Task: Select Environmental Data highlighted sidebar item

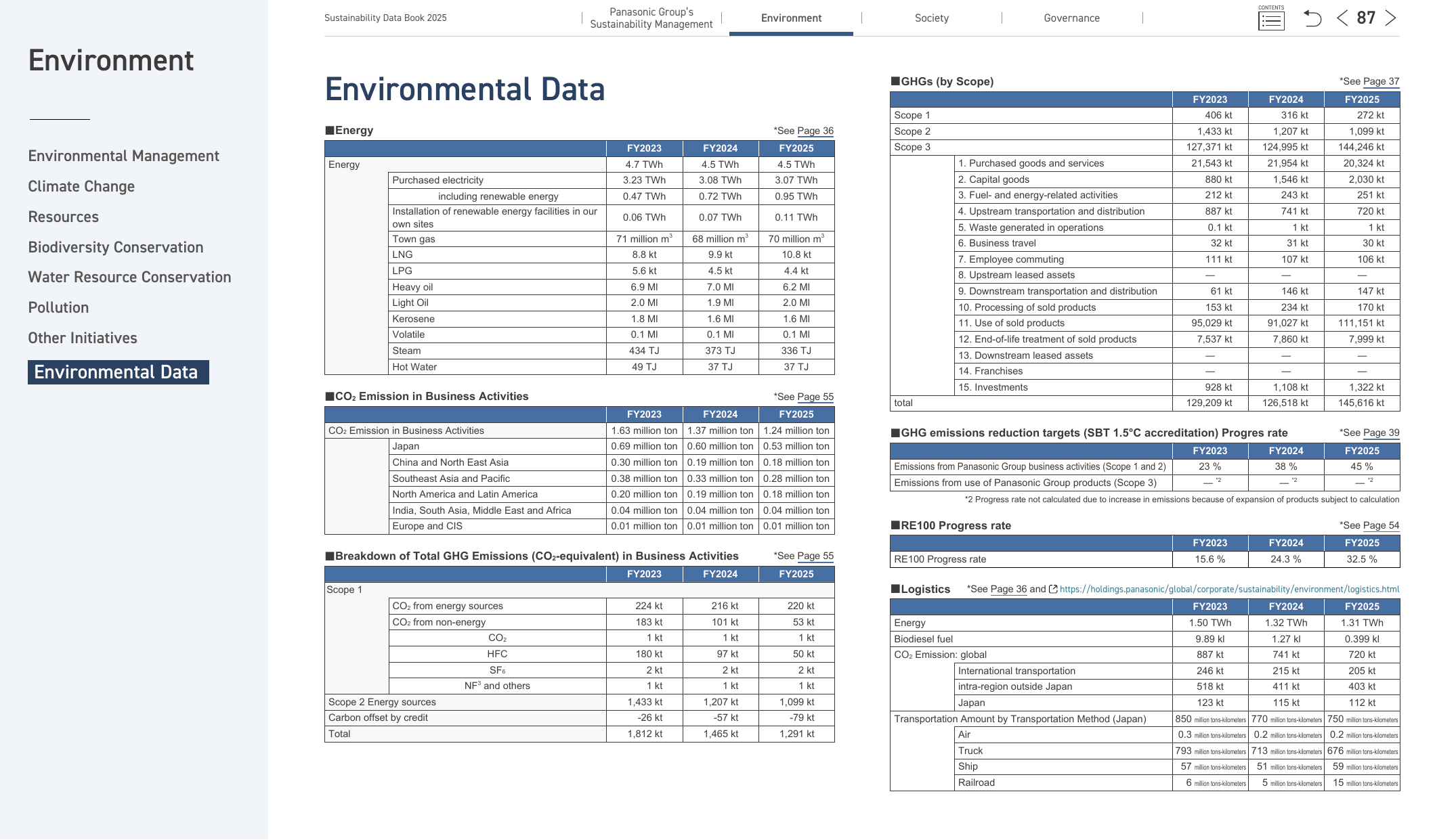Action: coord(118,372)
